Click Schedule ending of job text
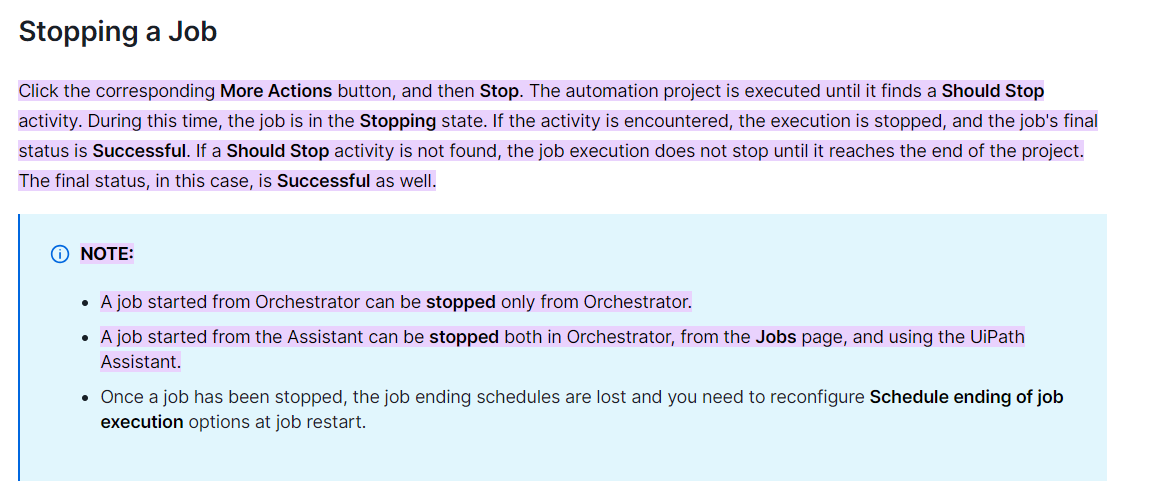This screenshot has width=1169, height=502. point(966,396)
